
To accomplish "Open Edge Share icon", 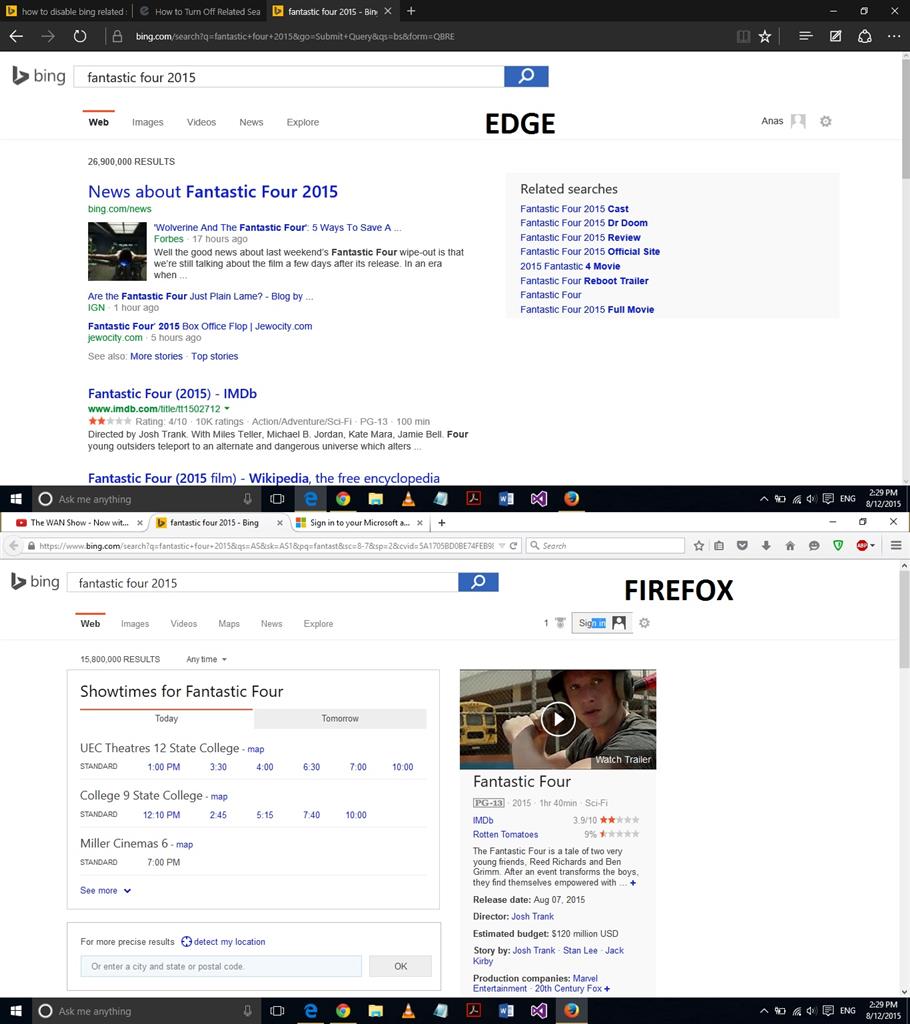I will 865,36.
